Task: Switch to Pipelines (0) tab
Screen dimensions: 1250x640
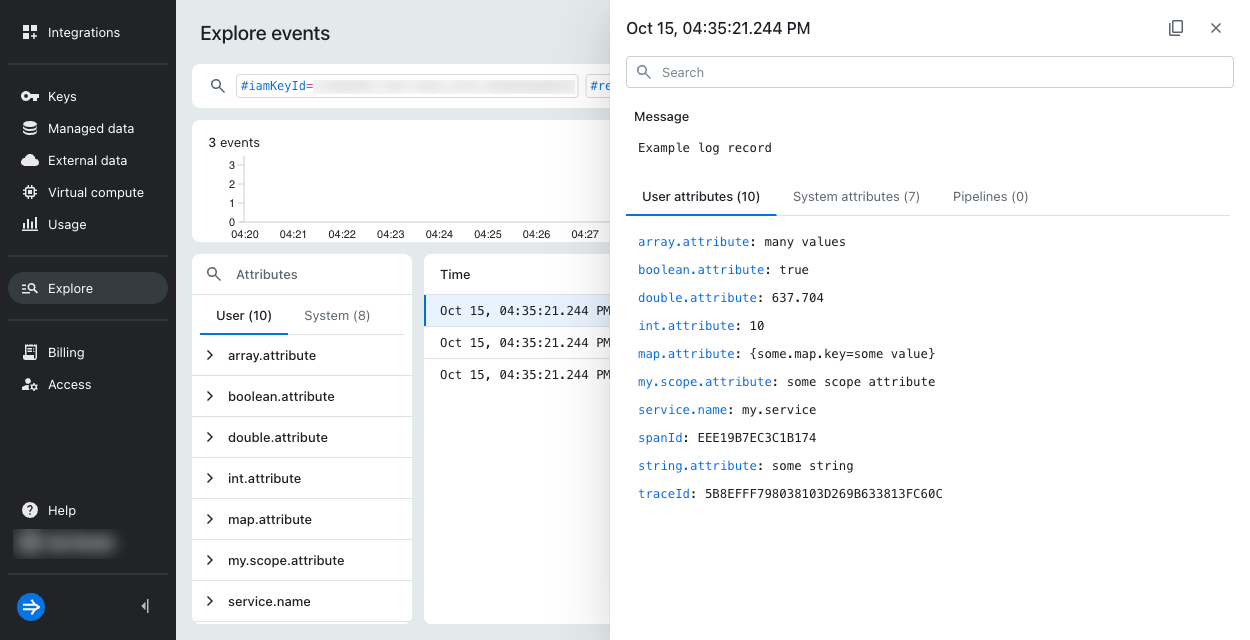Action: (x=990, y=197)
